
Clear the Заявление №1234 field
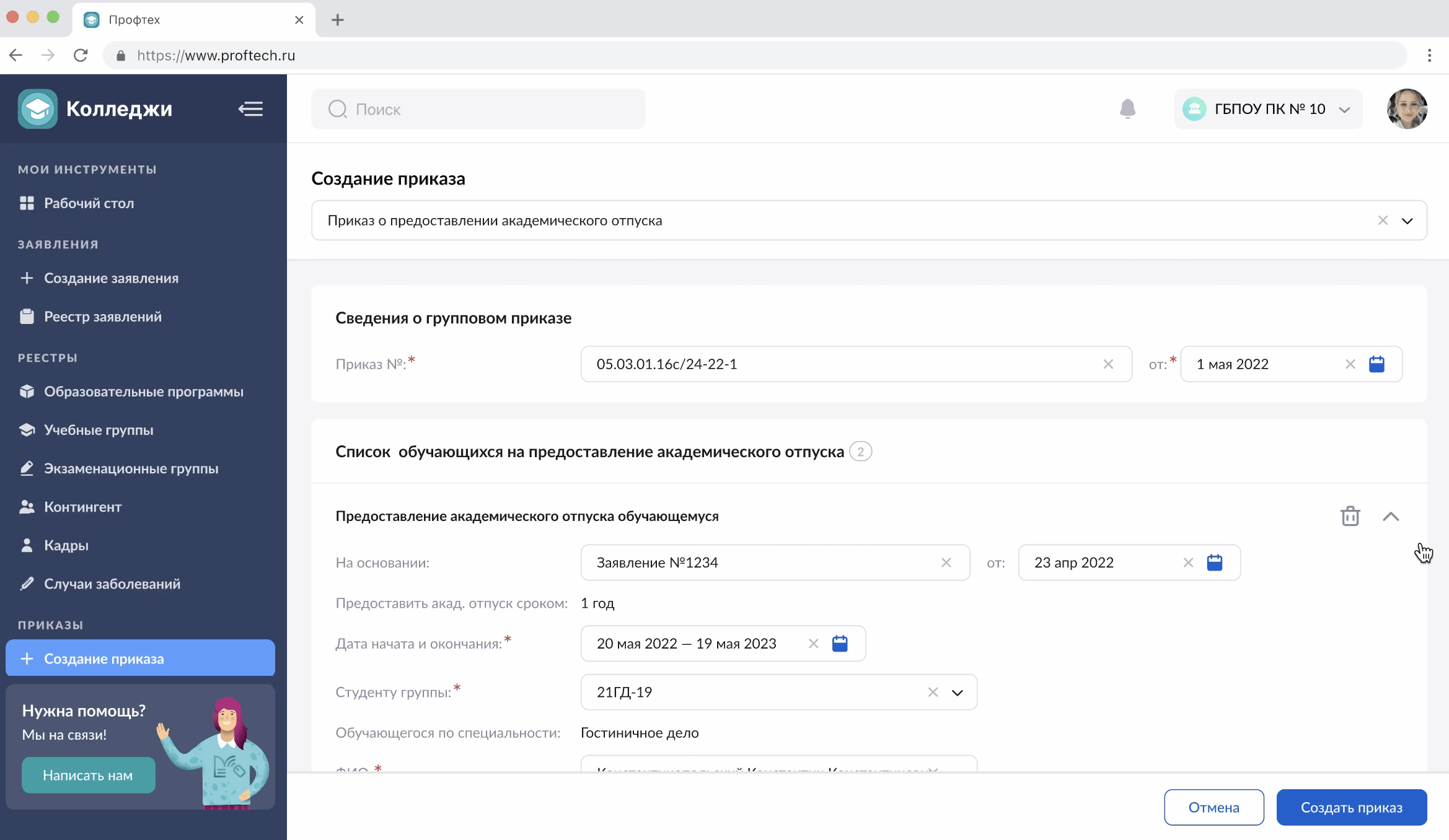[946, 562]
